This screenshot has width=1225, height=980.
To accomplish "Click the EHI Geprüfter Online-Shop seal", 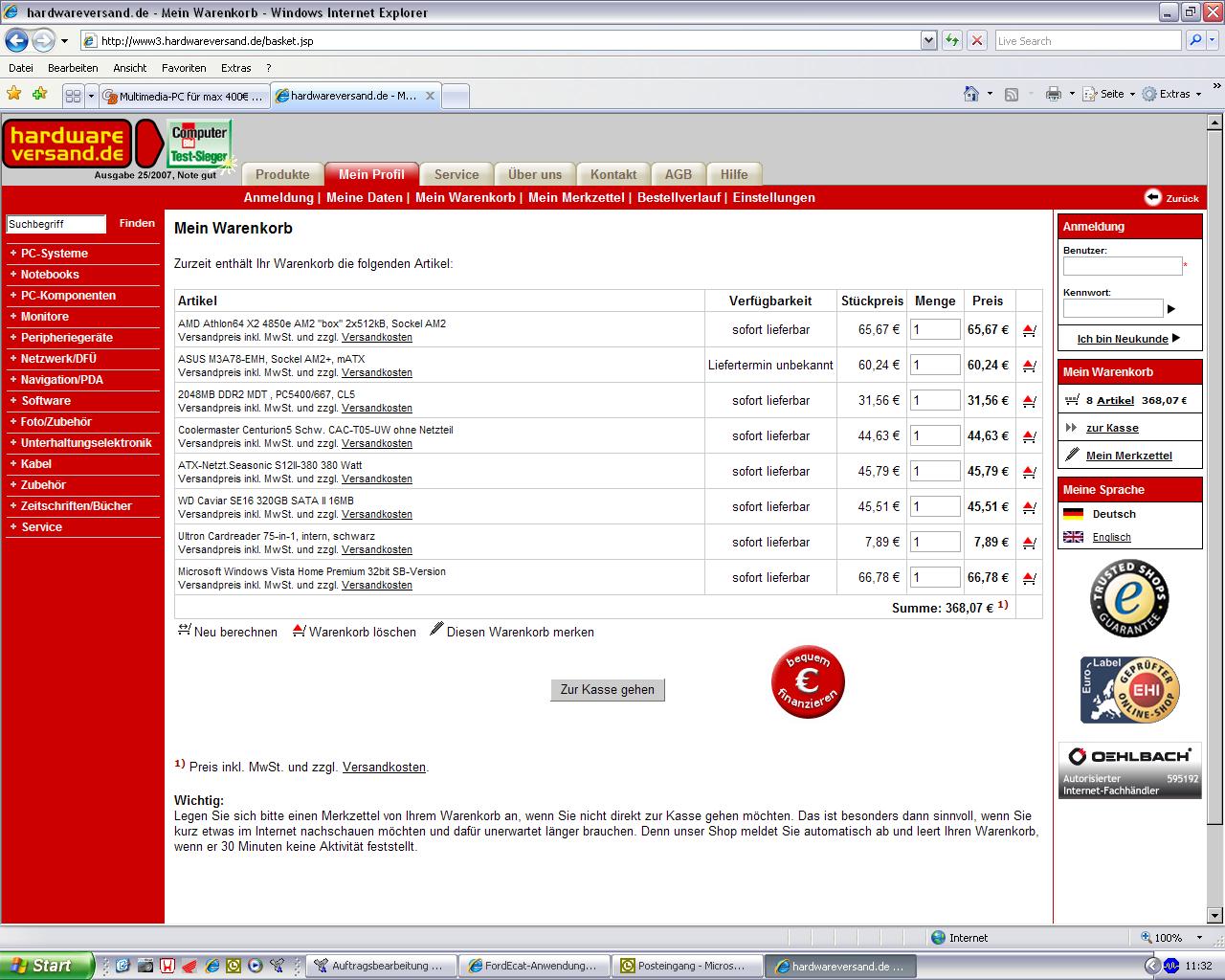I will tap(1129, 690).
